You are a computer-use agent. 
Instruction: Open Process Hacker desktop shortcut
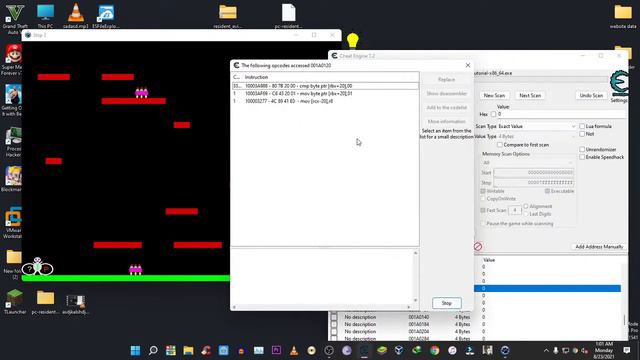(x=13, y=142)
